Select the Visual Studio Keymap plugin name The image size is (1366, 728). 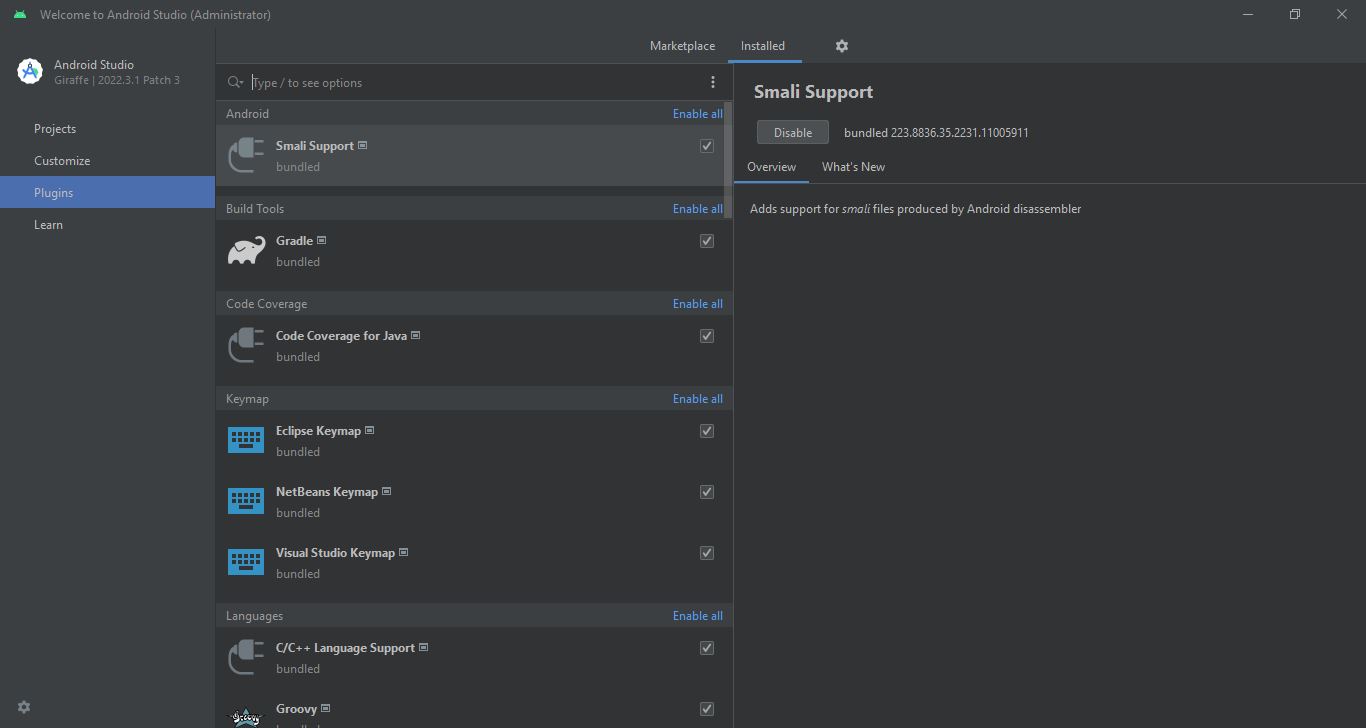(335, 552)
